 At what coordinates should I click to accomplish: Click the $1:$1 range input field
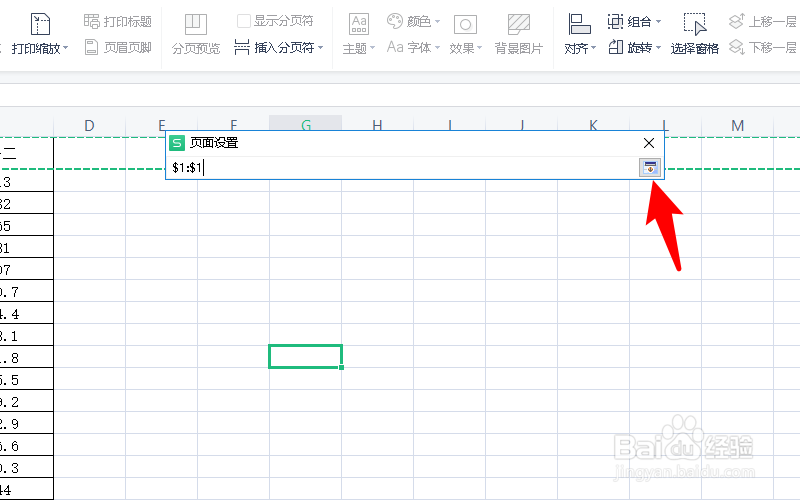403,167
